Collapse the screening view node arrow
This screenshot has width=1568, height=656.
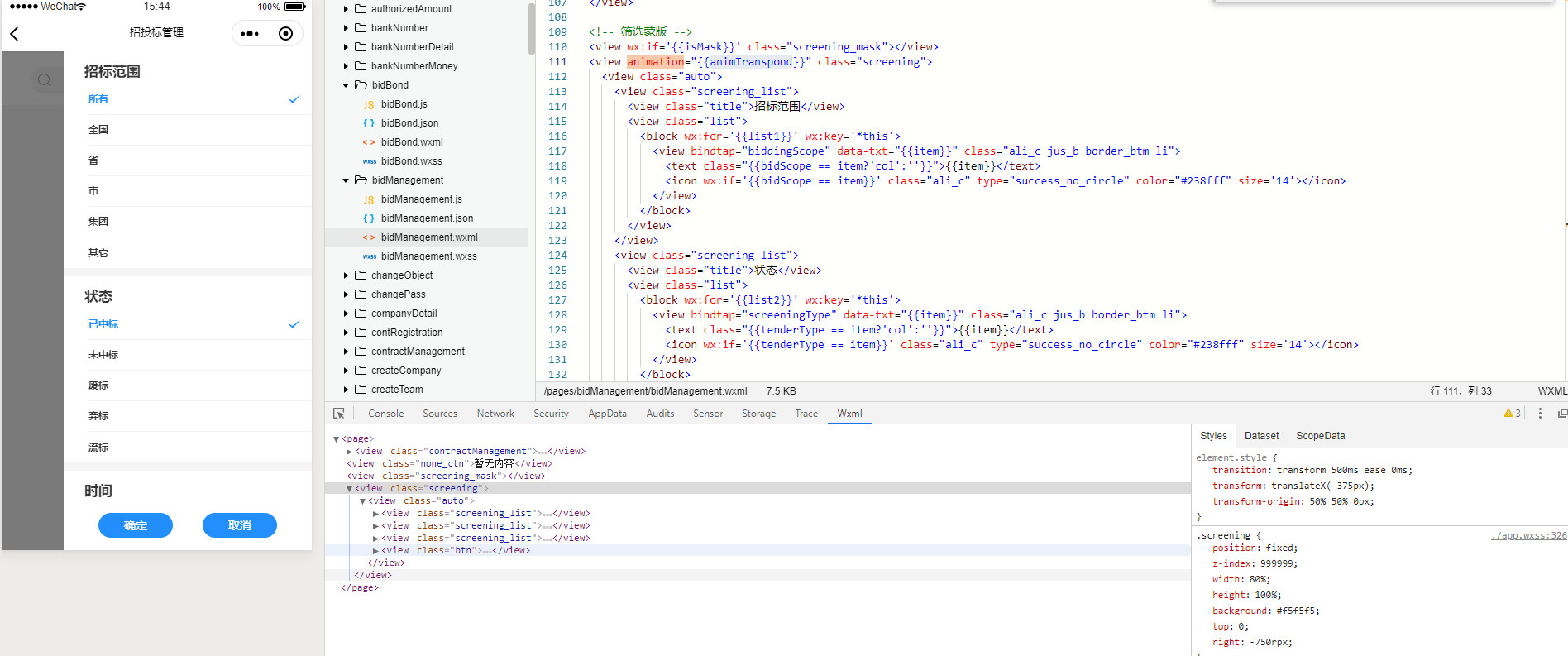[x=349, y=489]
